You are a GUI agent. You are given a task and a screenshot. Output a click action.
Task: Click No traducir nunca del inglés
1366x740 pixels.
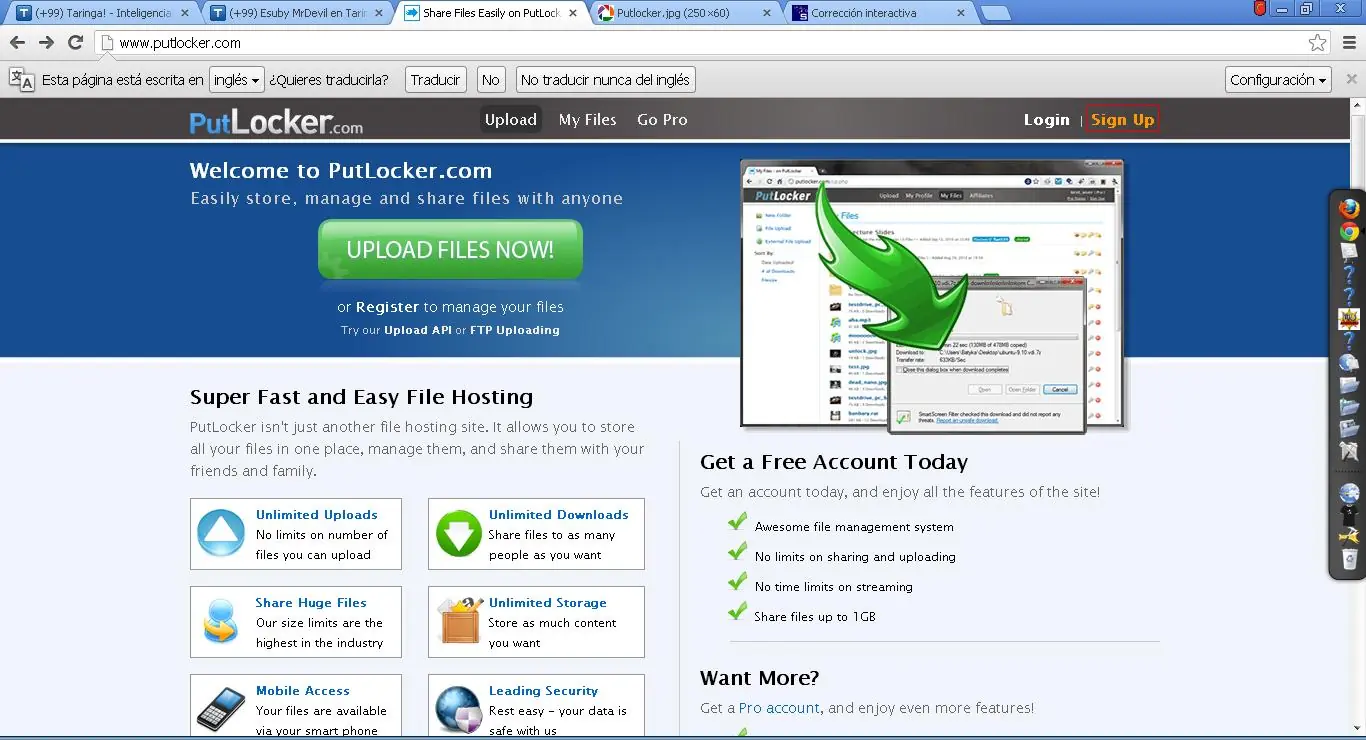[x=605, y=80]
